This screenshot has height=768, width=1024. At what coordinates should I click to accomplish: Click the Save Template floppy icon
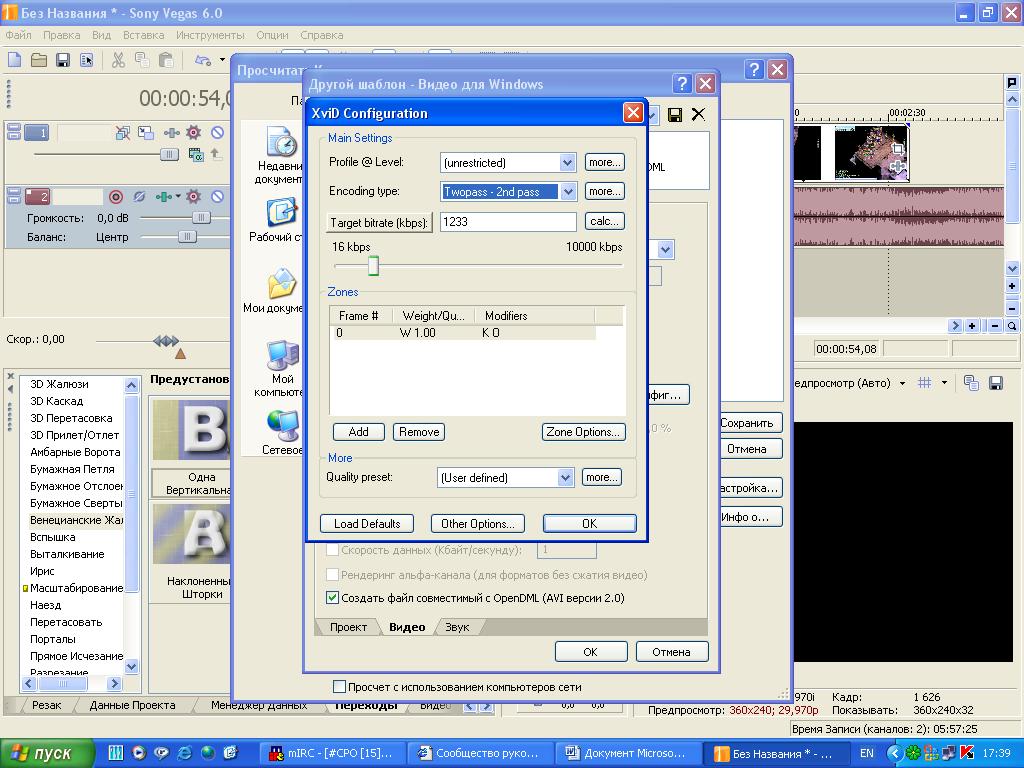(x=675, y=115)
